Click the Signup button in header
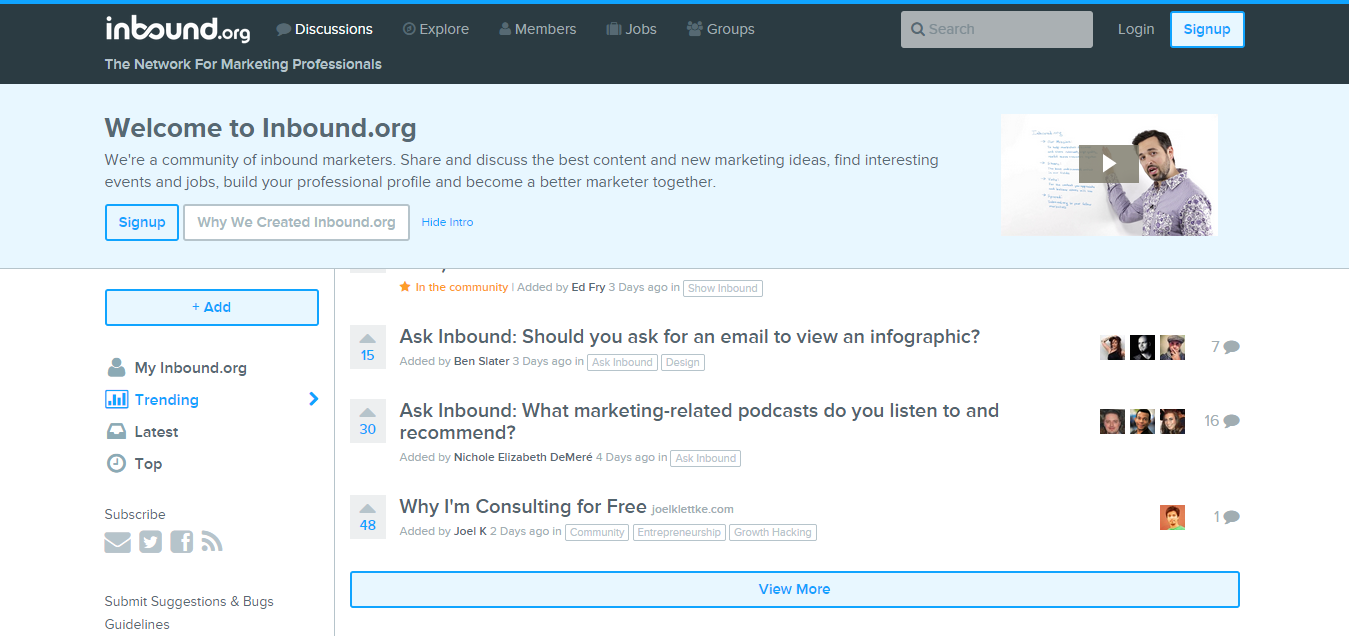1349x636 pixels. coord(1207,29)
